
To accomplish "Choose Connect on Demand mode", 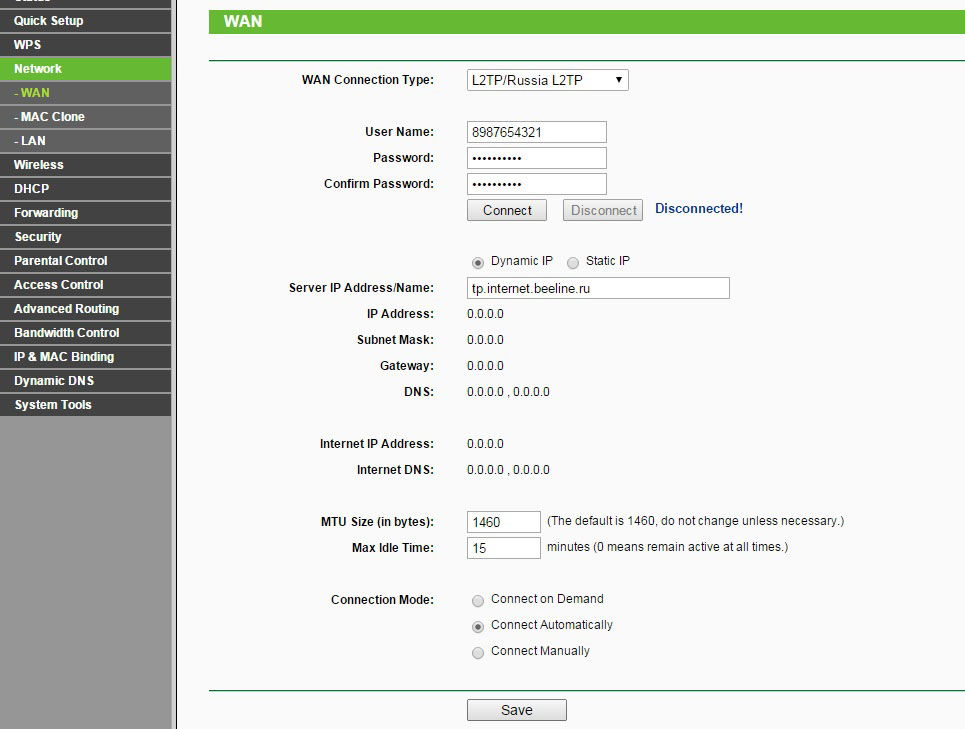I will (x=478, y=600).
